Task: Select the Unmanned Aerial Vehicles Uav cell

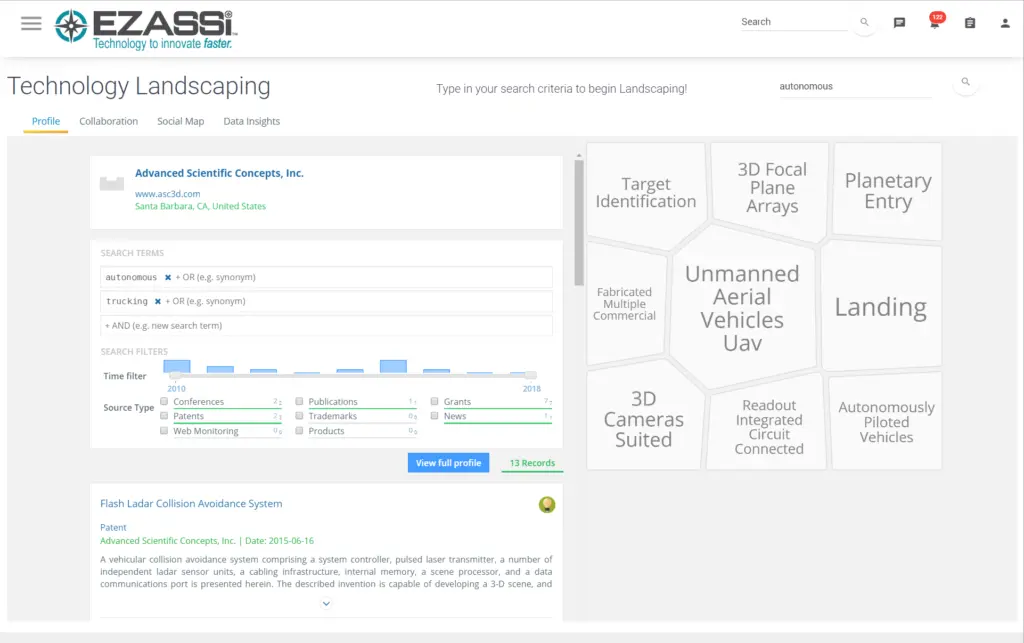Action: [743, 308]
